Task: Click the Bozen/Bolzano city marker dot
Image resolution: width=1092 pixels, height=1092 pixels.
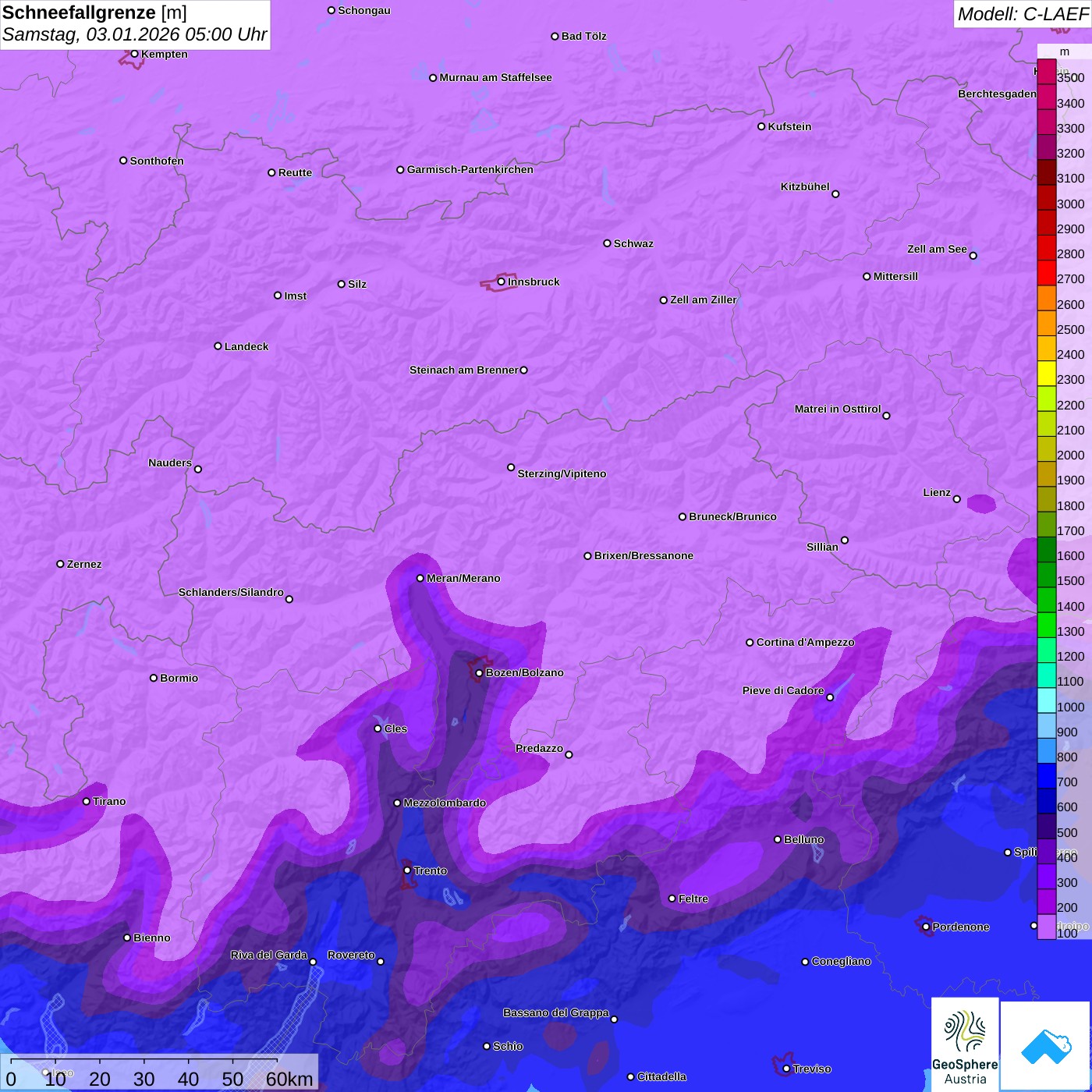Action: tap(479, 672)
